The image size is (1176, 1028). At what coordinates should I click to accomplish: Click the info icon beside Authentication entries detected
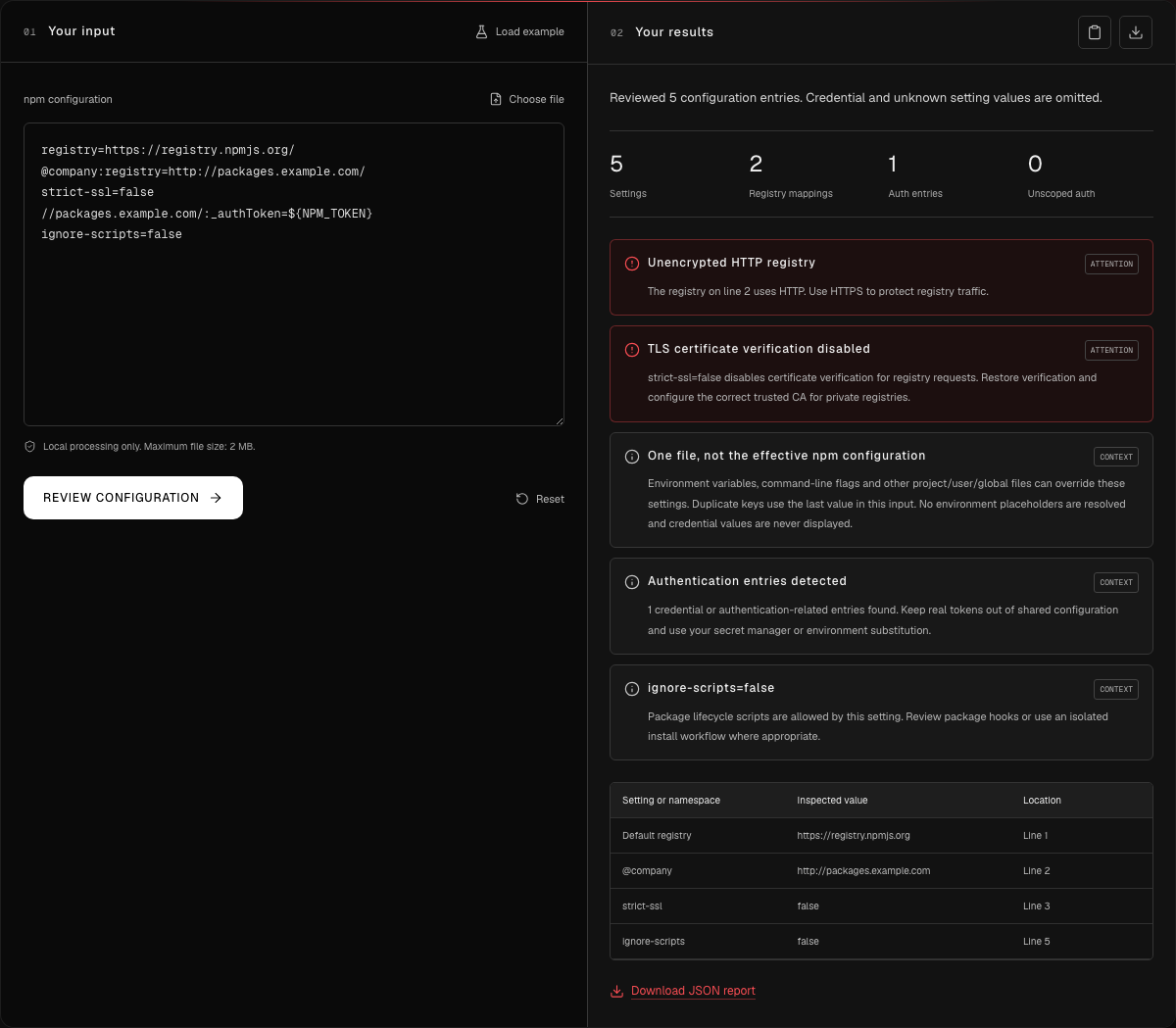tap(632, 582)
